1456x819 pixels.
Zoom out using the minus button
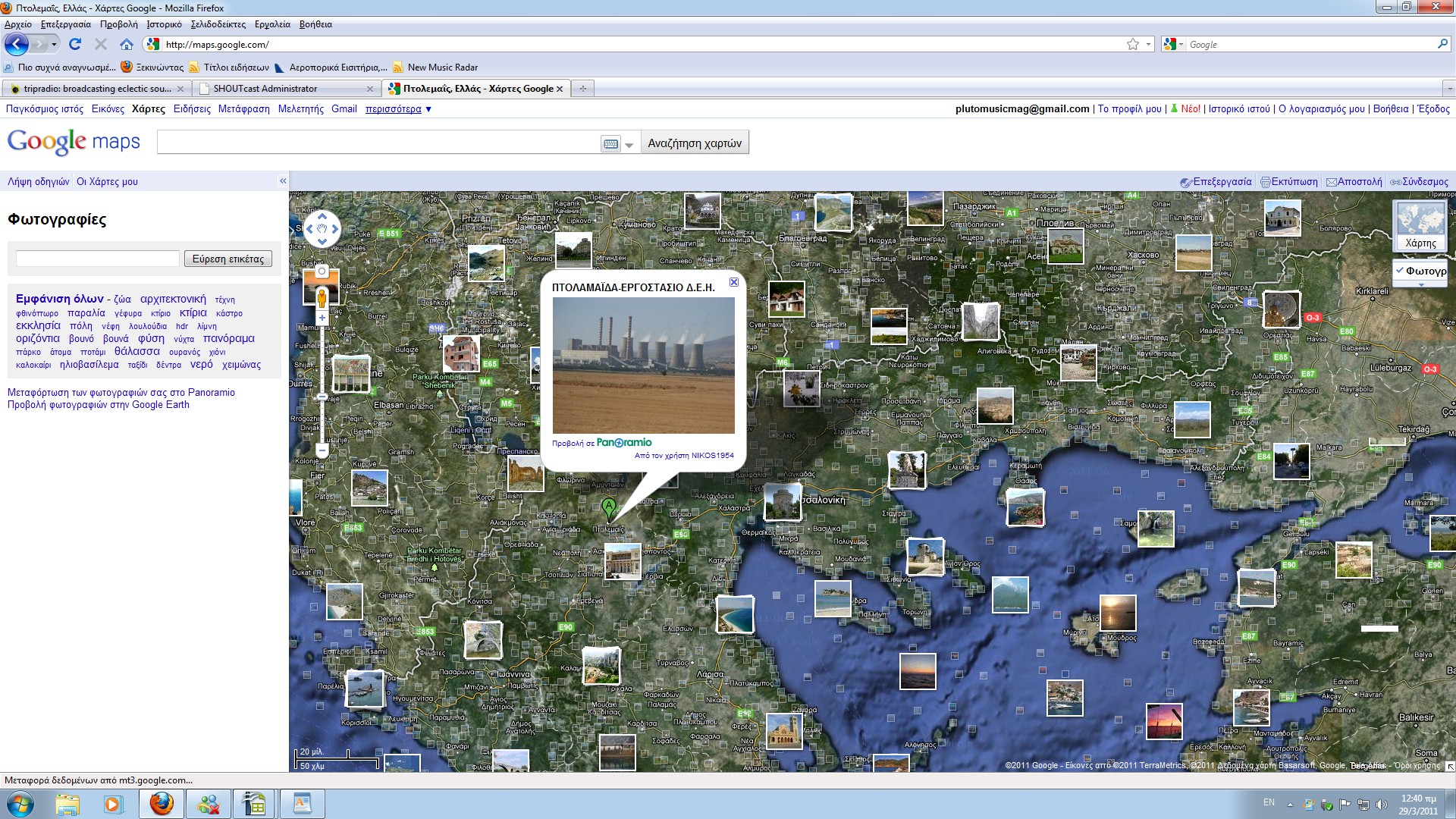(x=322, y=450)
